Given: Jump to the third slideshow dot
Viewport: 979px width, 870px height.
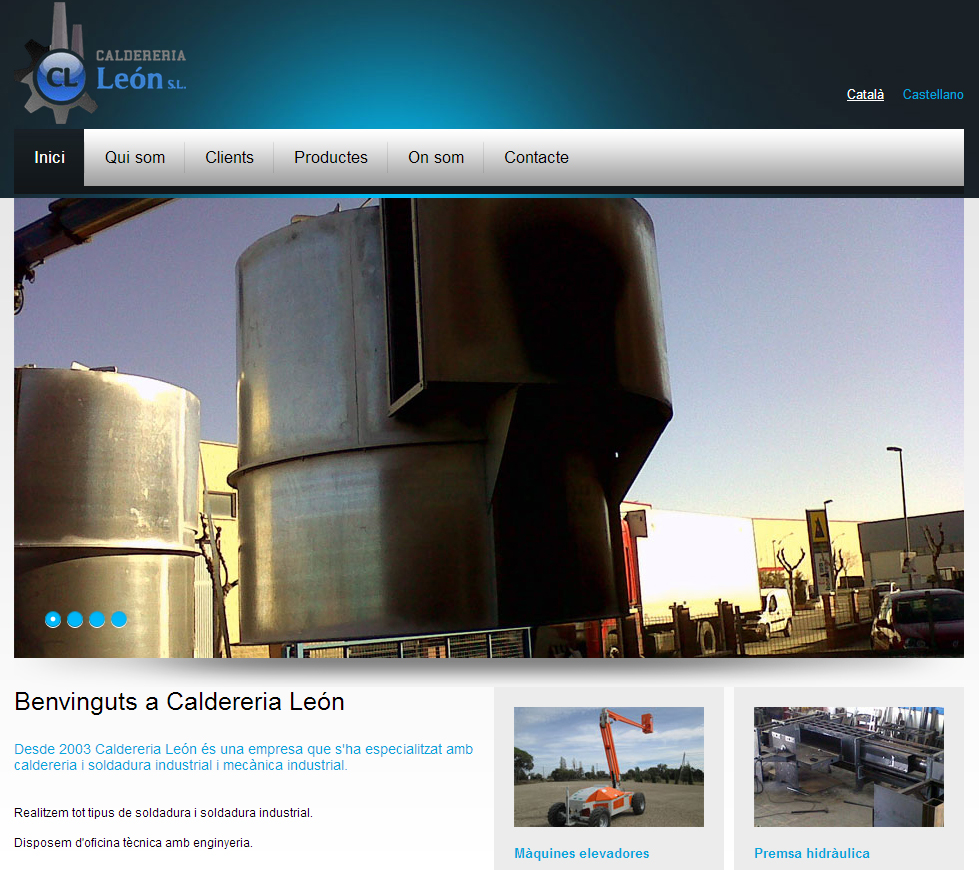Looking at the screenshot, I should point(97,620).
